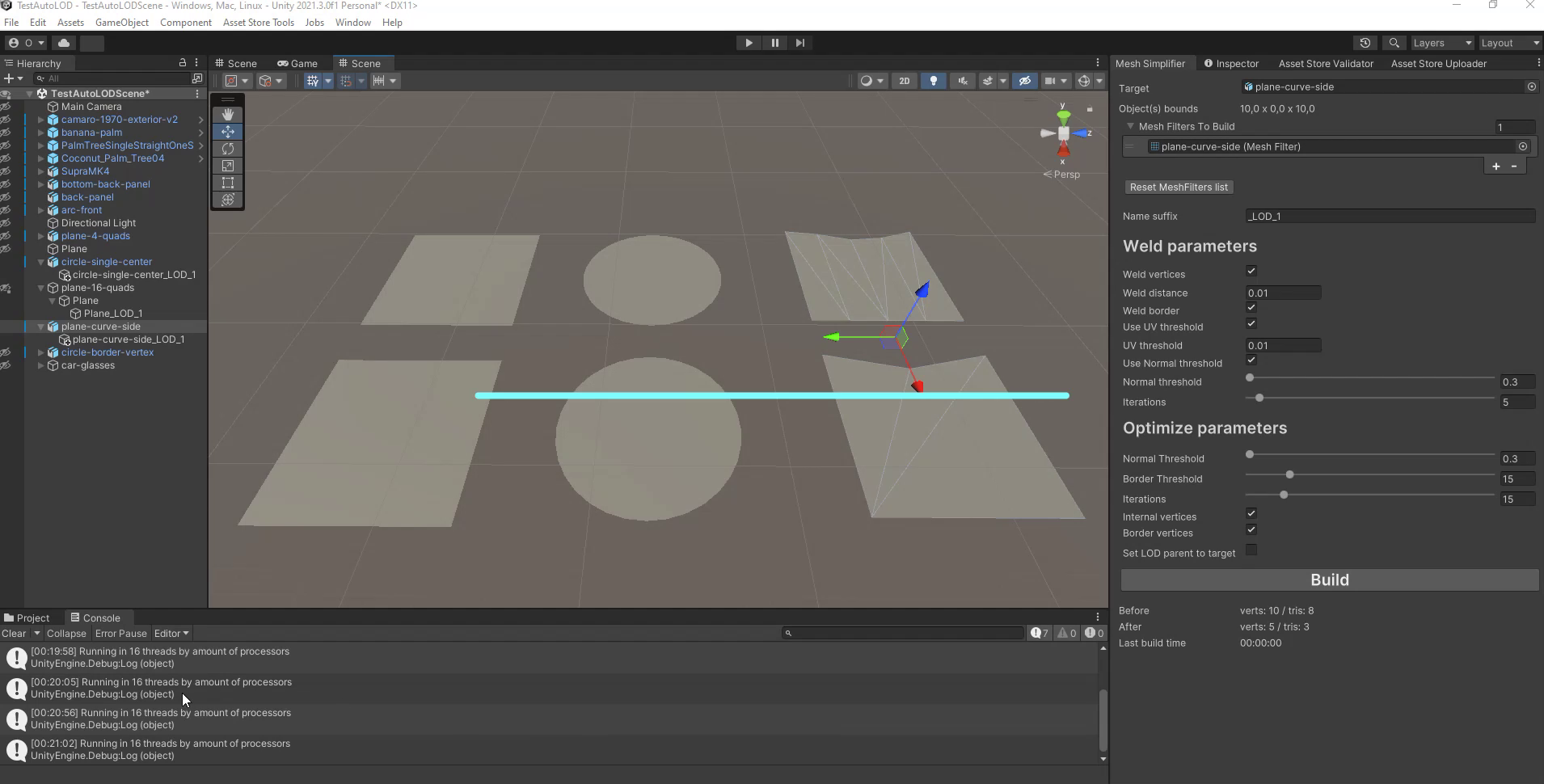Click the Pause button in the top toolbar

coord(774,43)
